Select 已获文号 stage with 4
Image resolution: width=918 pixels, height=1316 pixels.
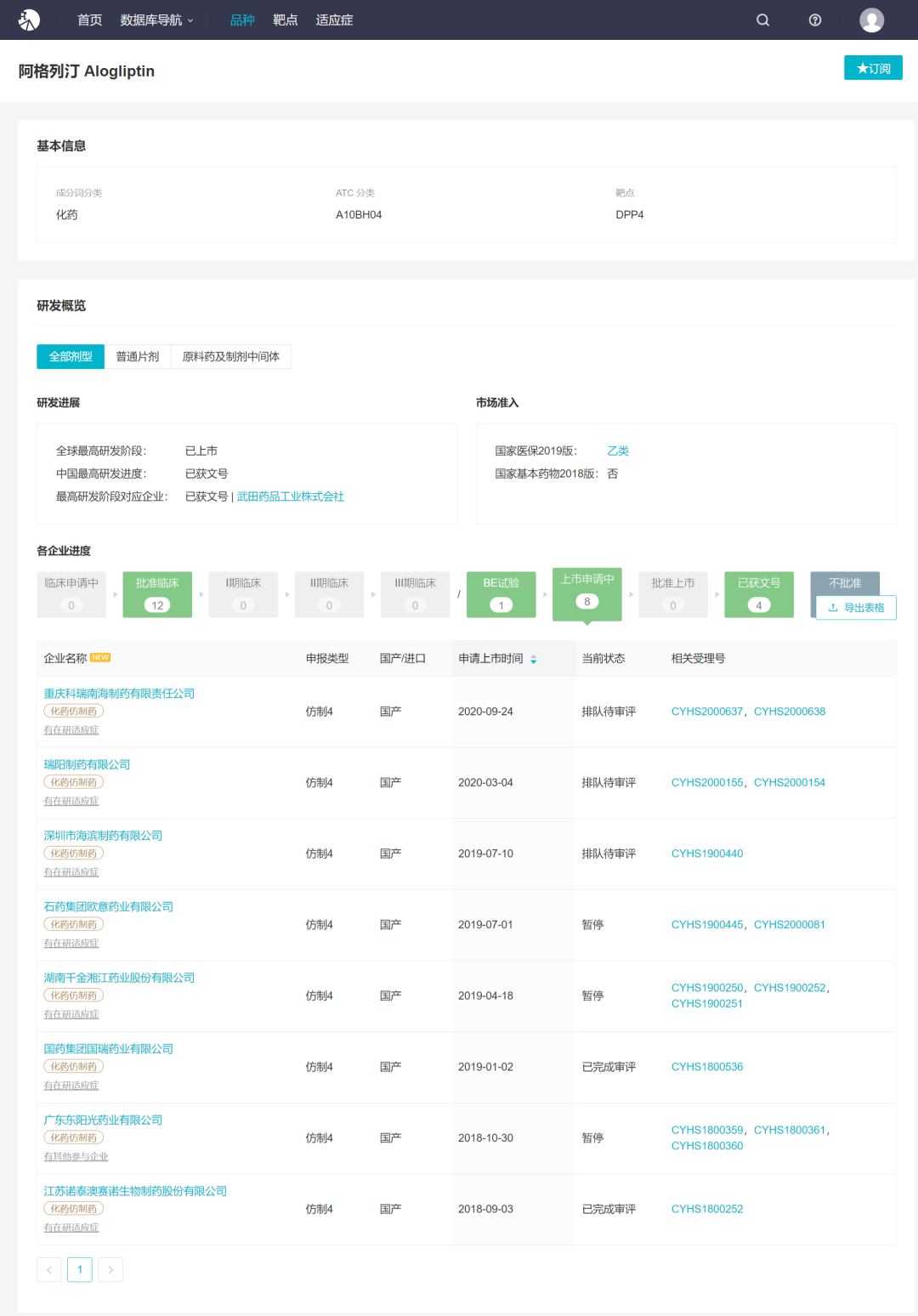click(759, 593)
